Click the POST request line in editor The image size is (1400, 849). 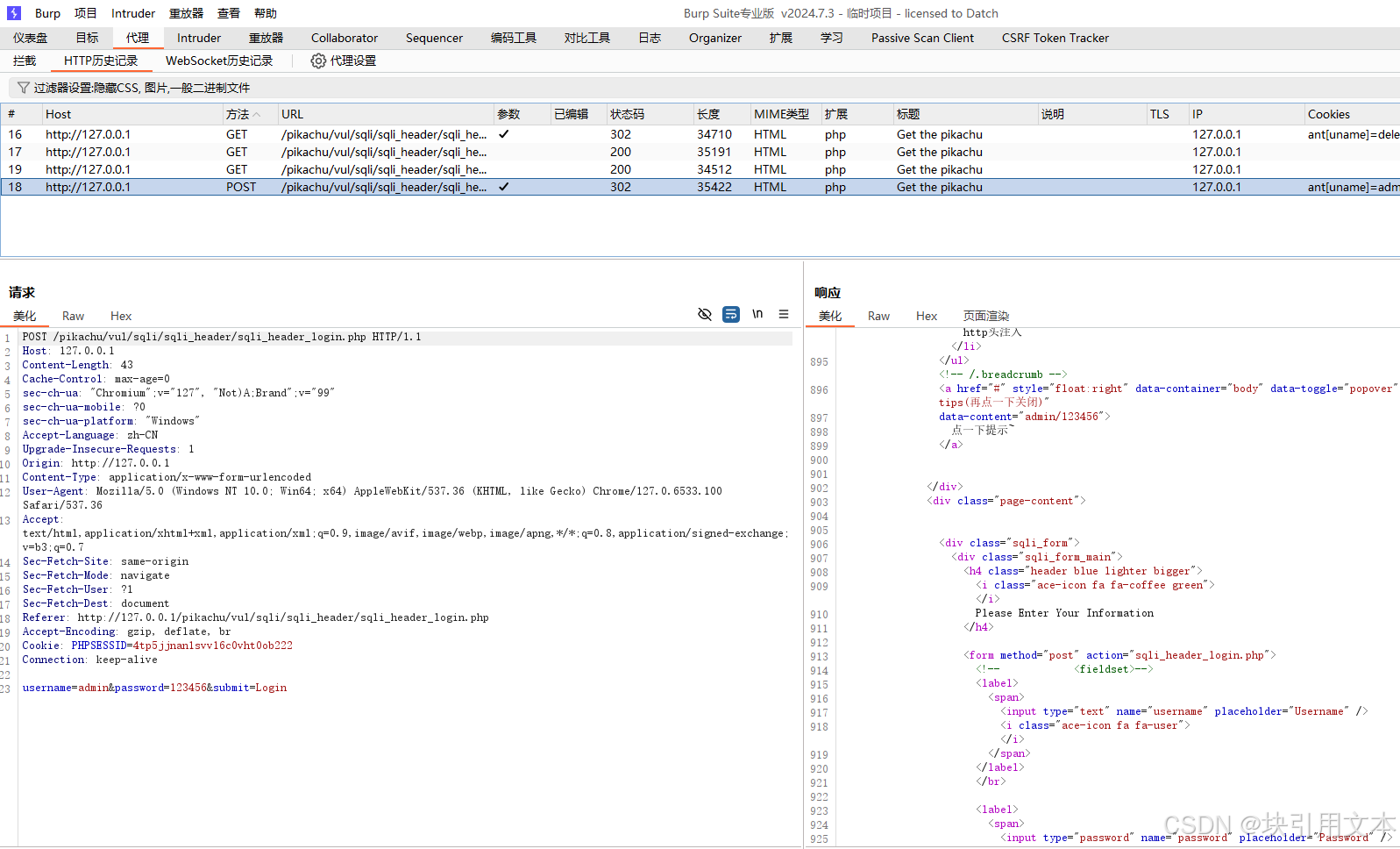click(222, 337)
